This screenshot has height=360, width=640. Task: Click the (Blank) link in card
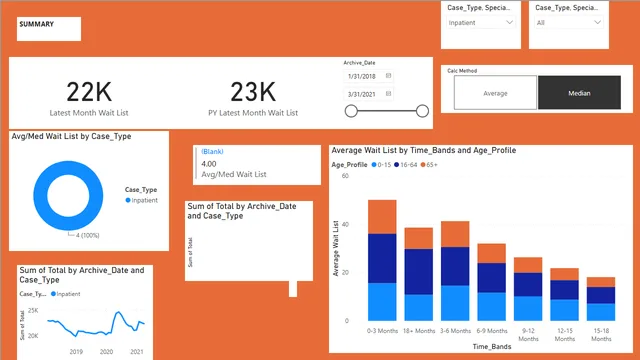tap(212, 151)
